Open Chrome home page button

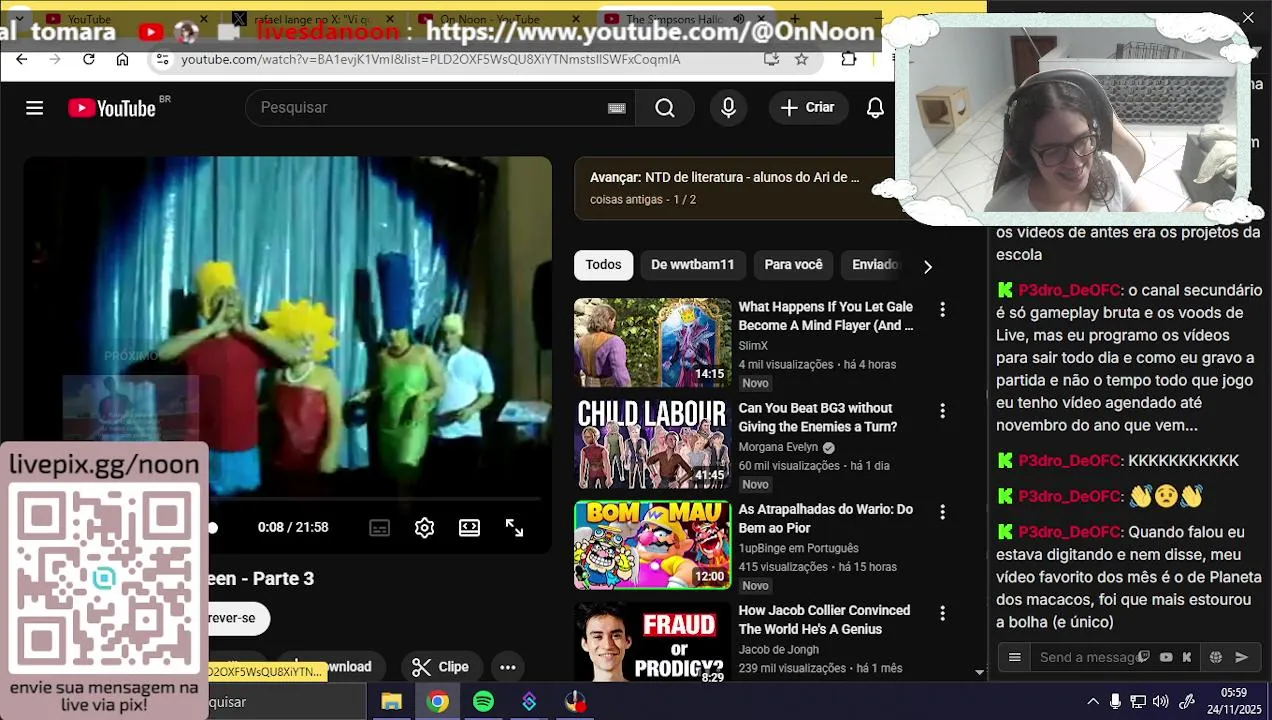coord(122,59)
